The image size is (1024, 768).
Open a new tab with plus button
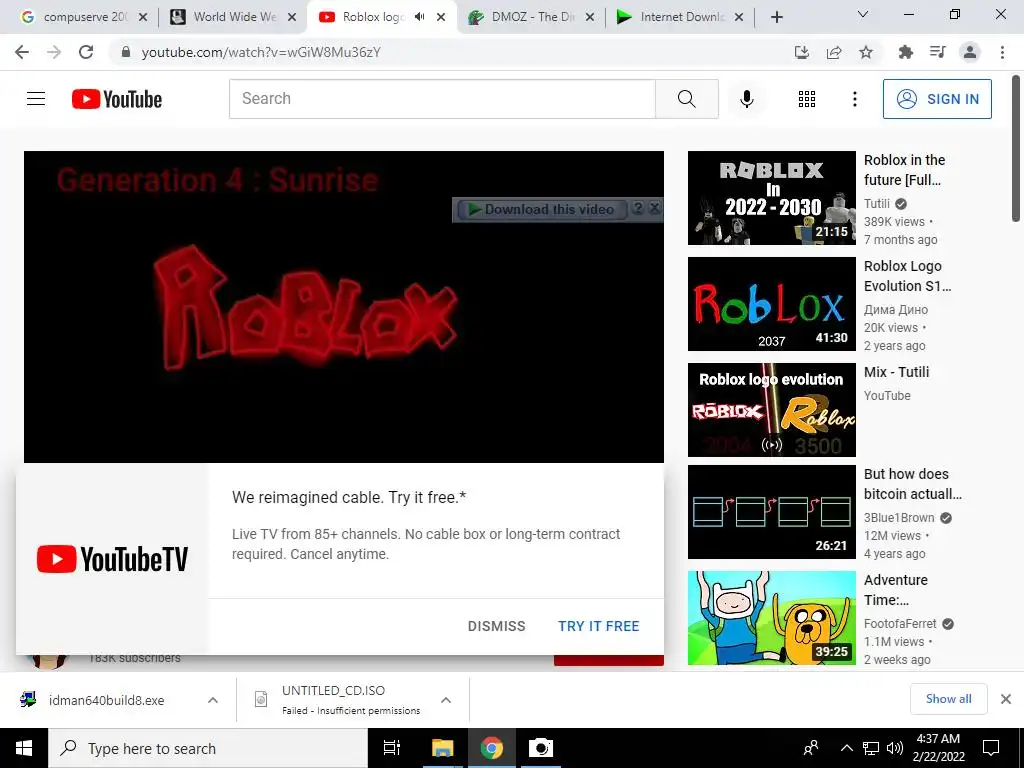[x=776, y=17]
